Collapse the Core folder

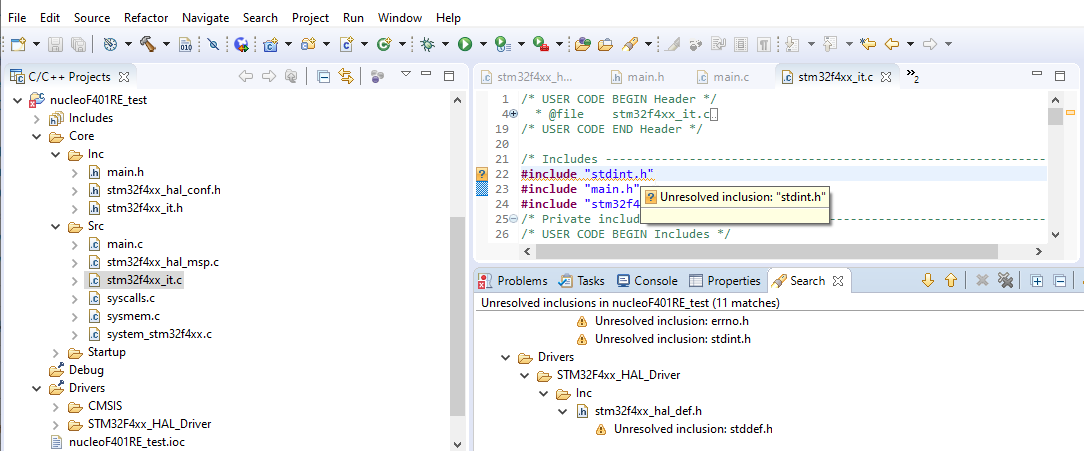tap(37, 137)
